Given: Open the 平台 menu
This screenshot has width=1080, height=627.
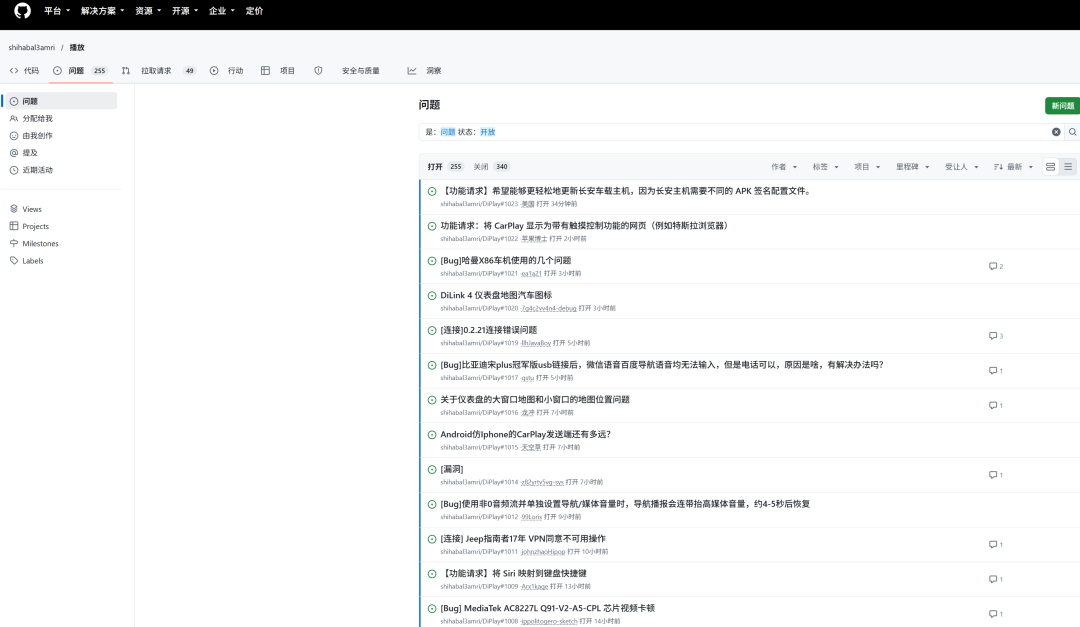Looking at the screenshot, I should point(56,11).
